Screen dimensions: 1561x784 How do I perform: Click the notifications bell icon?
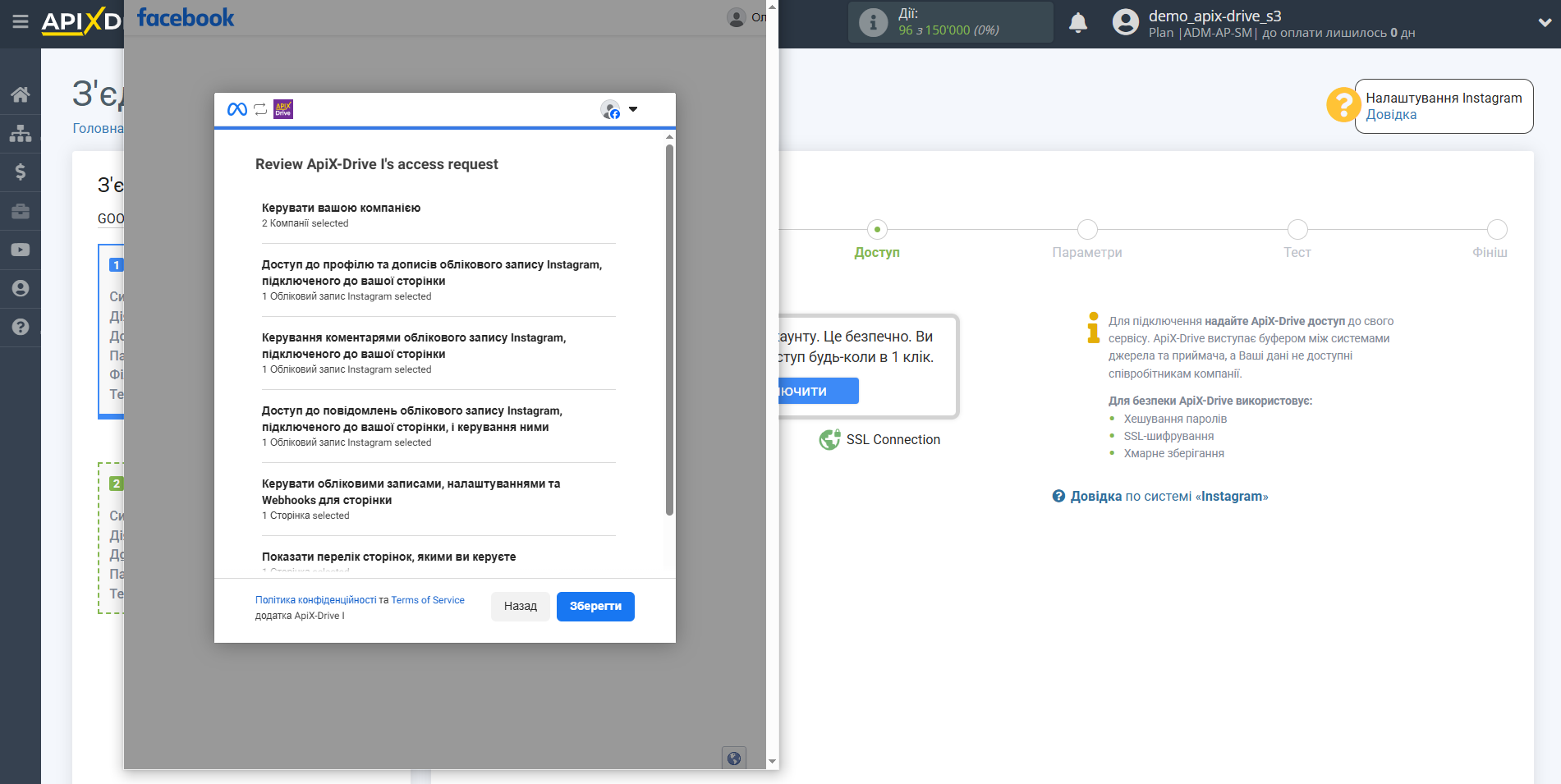[1078, 23]
